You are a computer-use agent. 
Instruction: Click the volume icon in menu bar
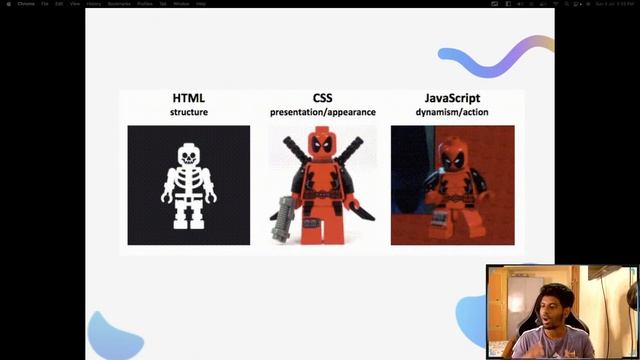520,4
